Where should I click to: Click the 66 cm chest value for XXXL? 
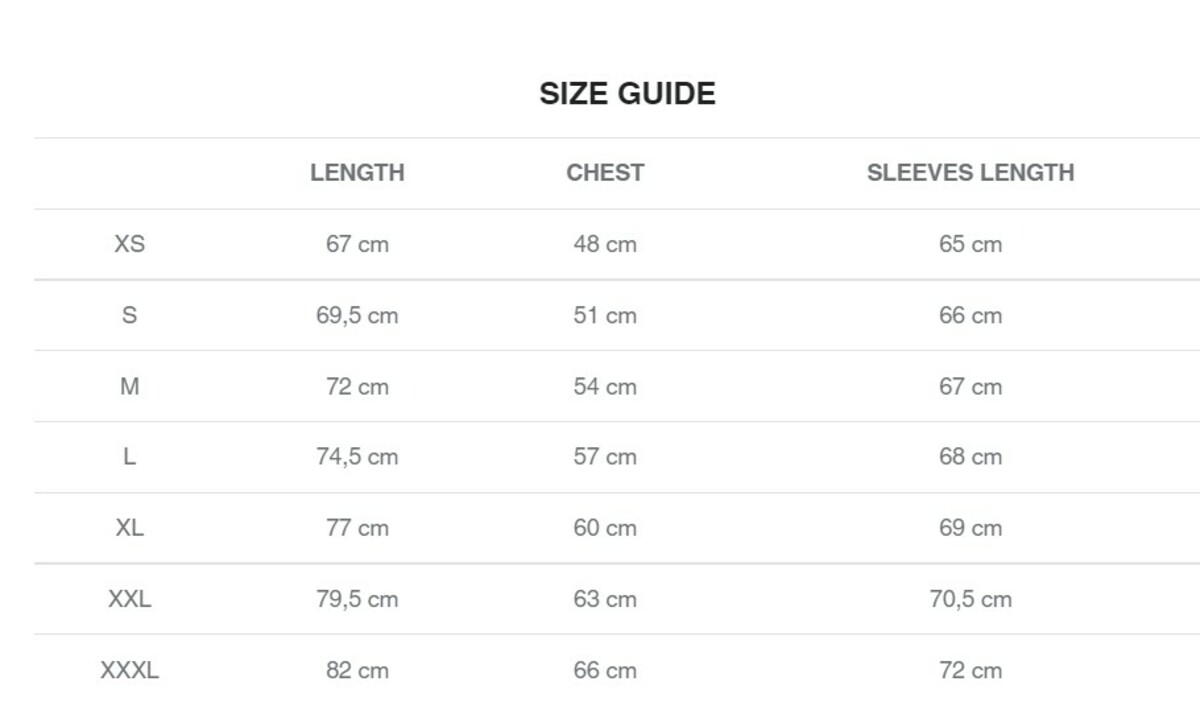(605, 670)
